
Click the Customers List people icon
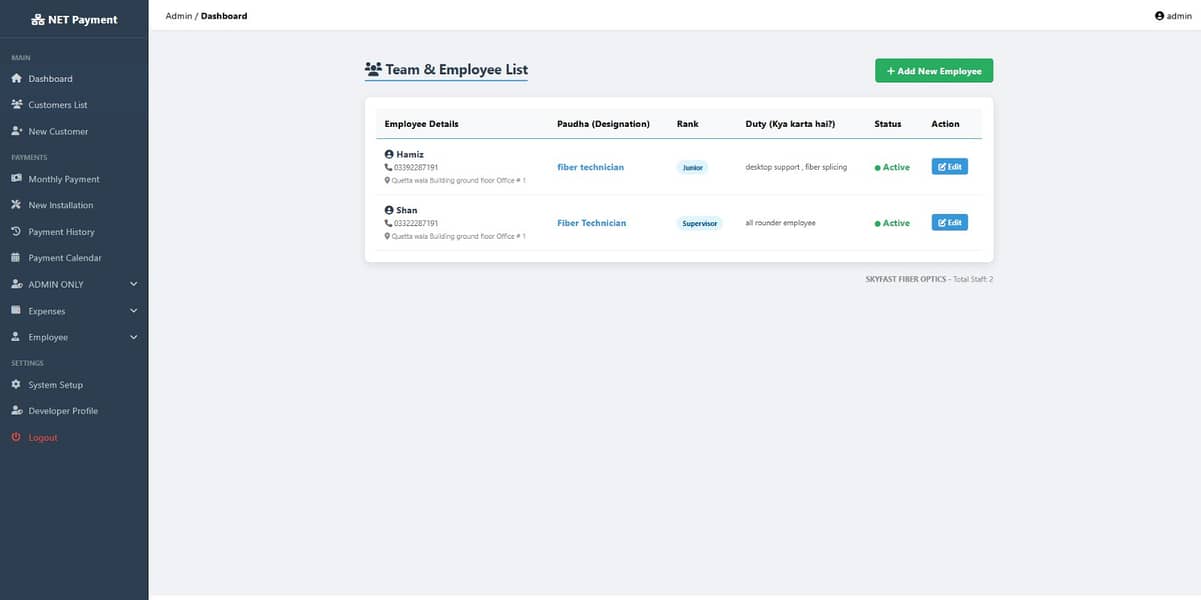(x=16, y=104)
